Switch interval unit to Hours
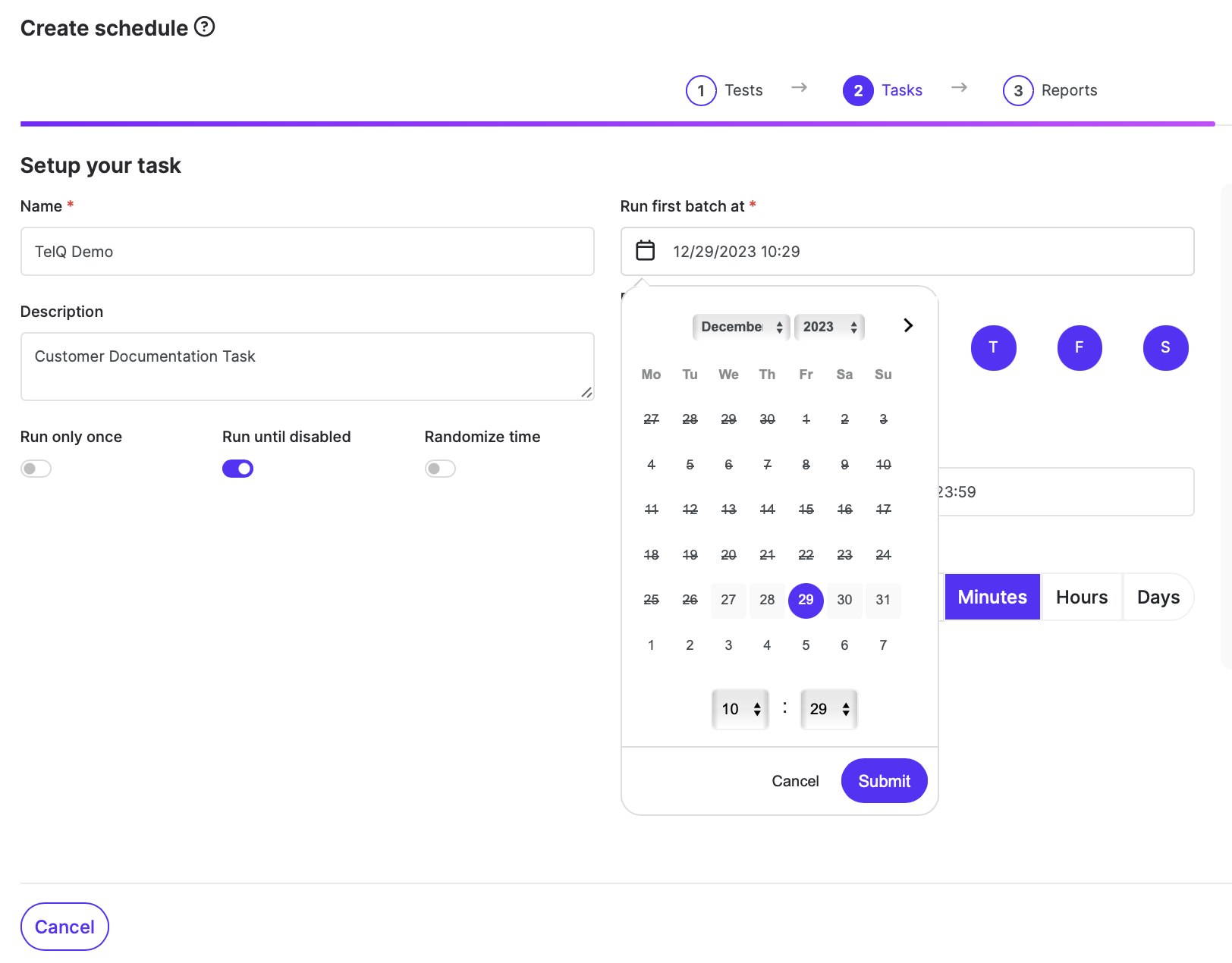Image resolution: width=1232 pixels, height=963 pixels. pos(1082,598)
